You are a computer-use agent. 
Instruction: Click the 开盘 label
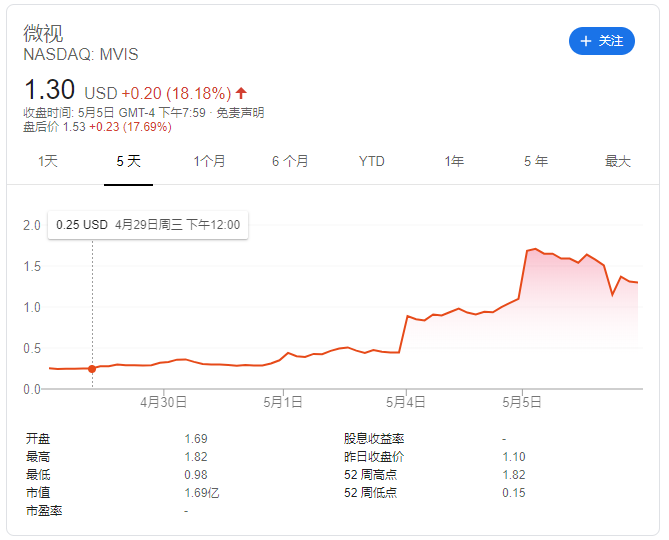pos(38,438)
